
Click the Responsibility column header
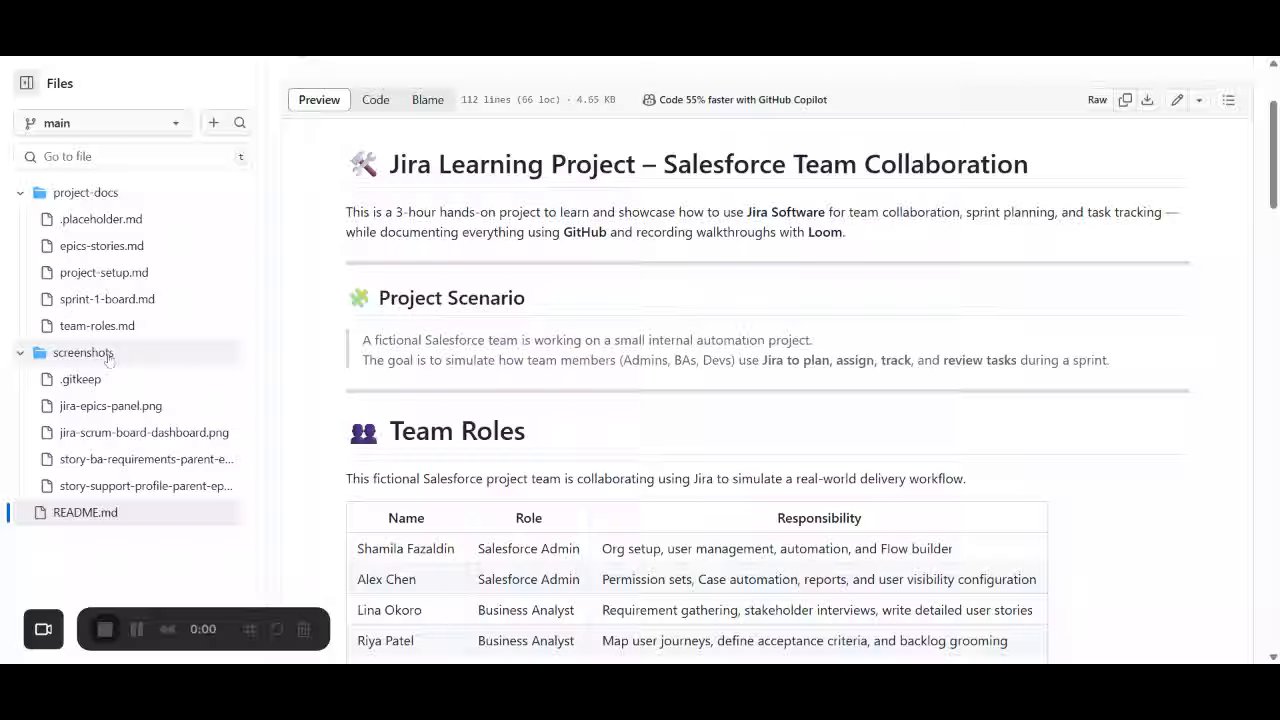point(819,518)
